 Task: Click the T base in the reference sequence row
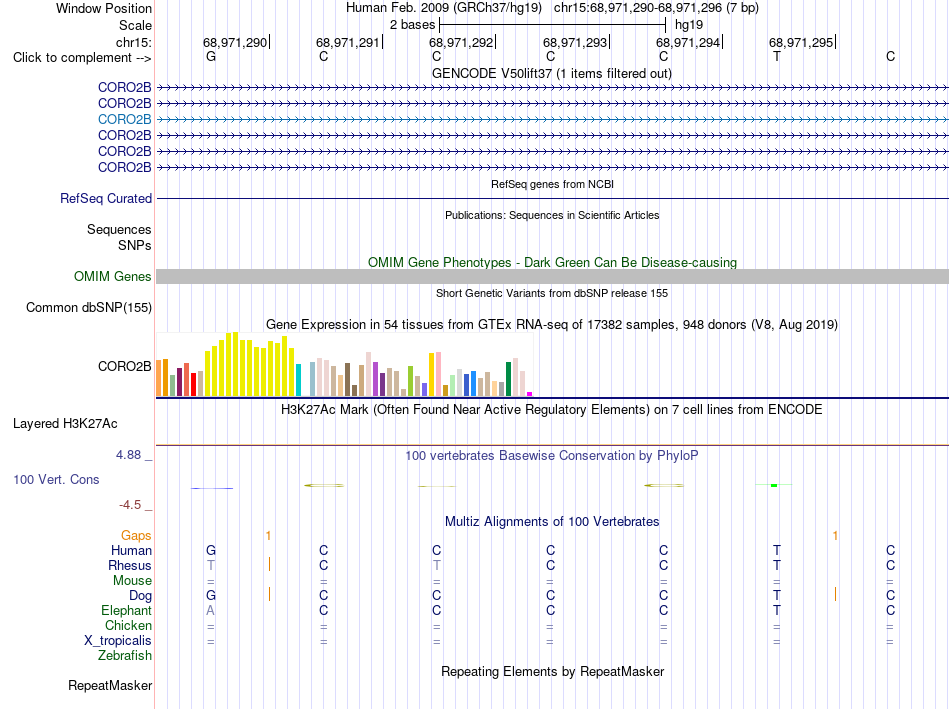pos(777,56)
